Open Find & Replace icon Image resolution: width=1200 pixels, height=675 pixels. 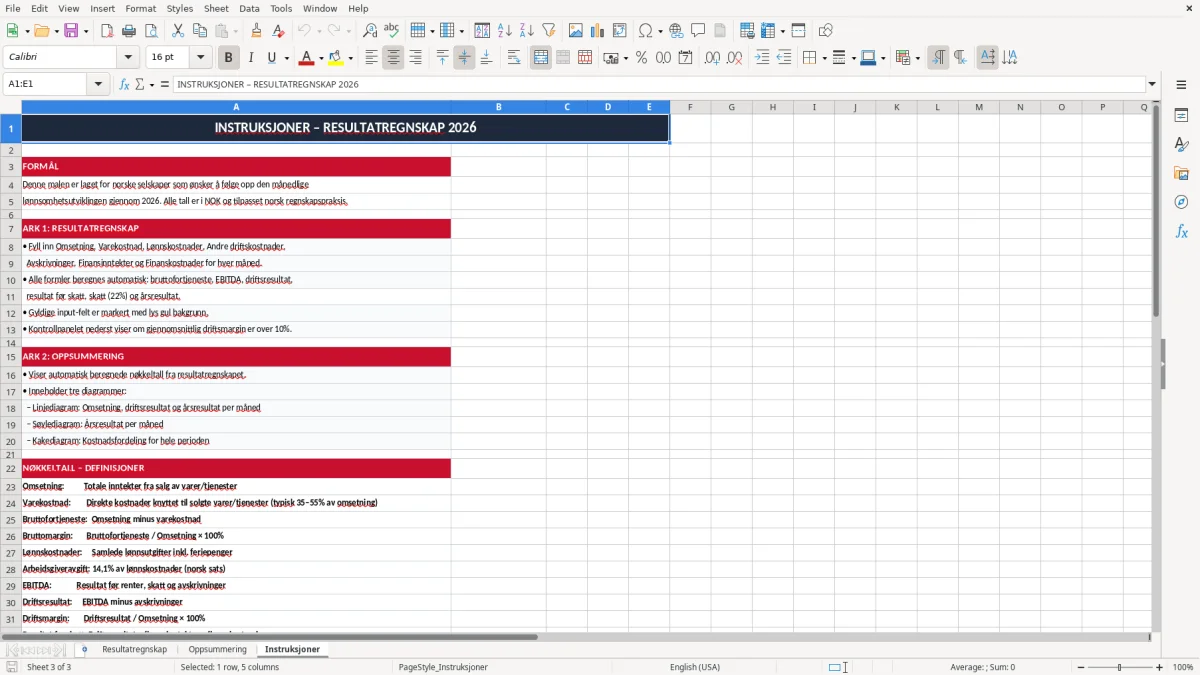coord(370,31)
